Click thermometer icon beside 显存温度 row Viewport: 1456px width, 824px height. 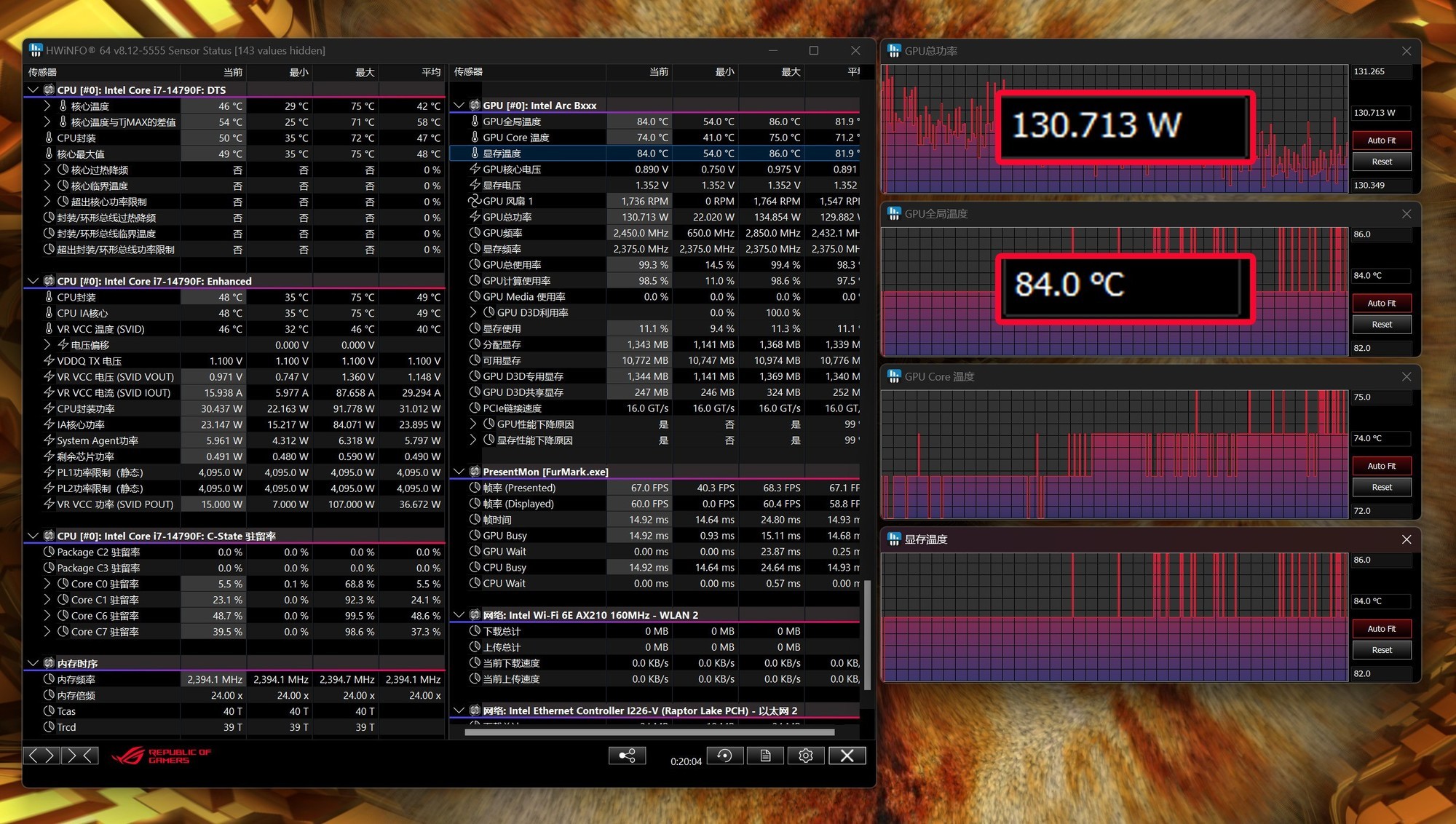pyautogui.click(x=475, y=154)
